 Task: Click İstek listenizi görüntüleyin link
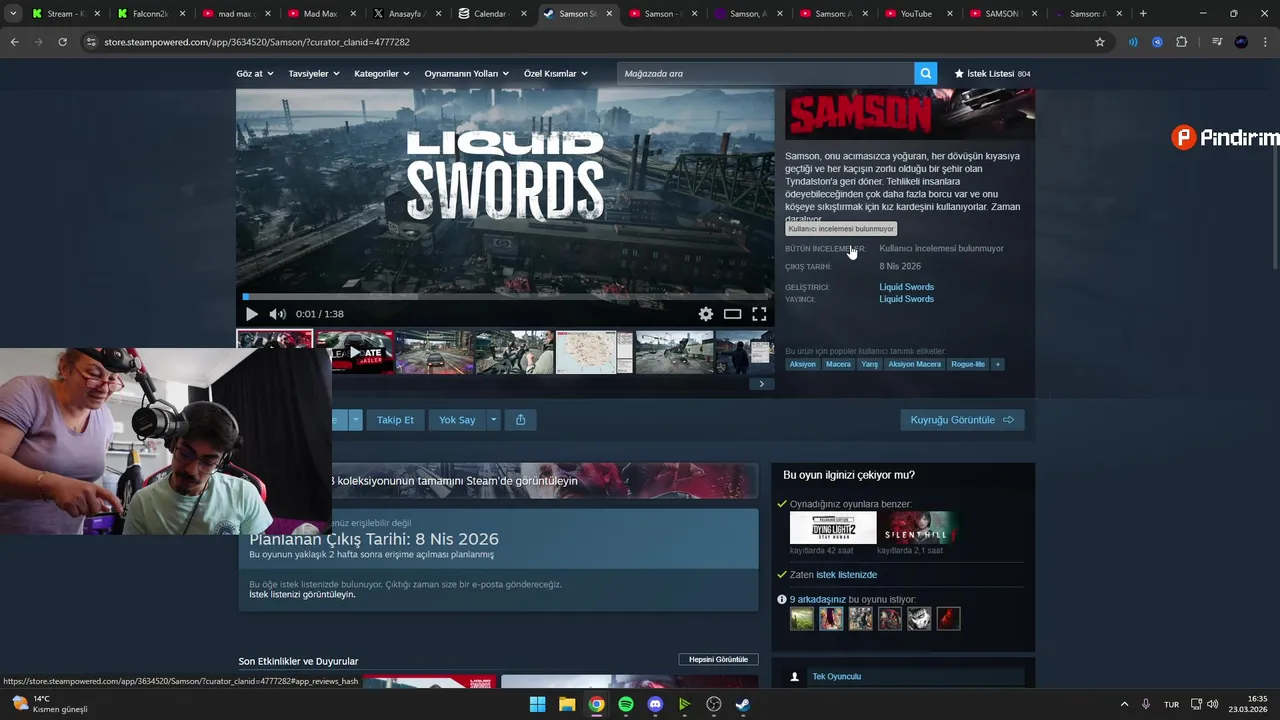click(x=302, y=594)
